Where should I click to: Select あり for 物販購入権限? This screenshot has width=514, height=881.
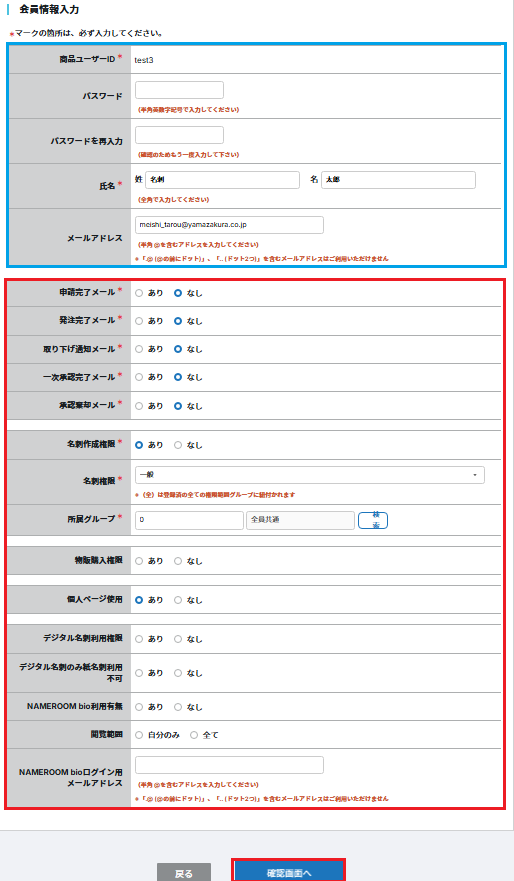pyautogui.click(x=139, y=561)
